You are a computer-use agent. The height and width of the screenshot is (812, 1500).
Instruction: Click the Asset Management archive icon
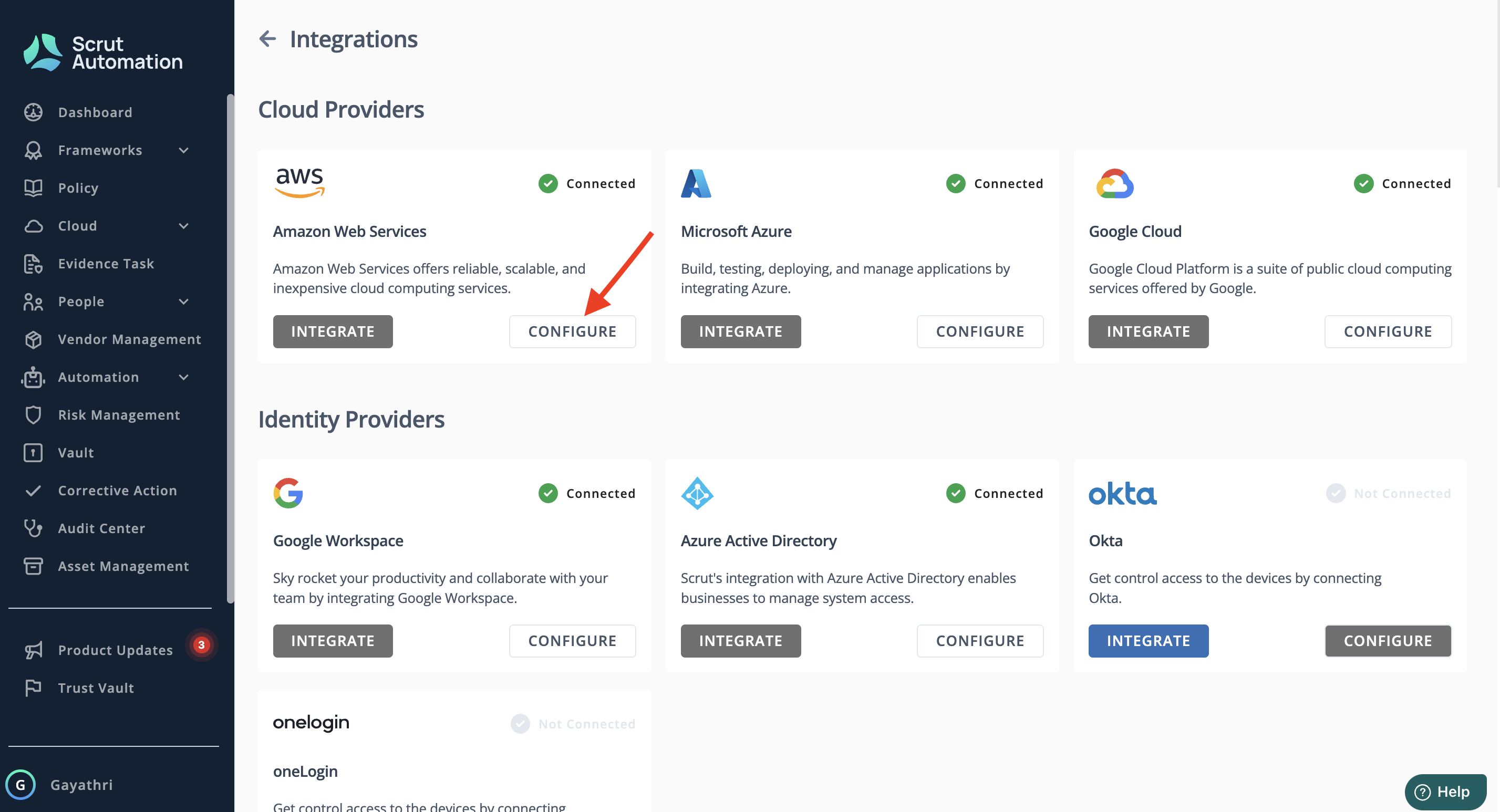[x=33, y=566]
